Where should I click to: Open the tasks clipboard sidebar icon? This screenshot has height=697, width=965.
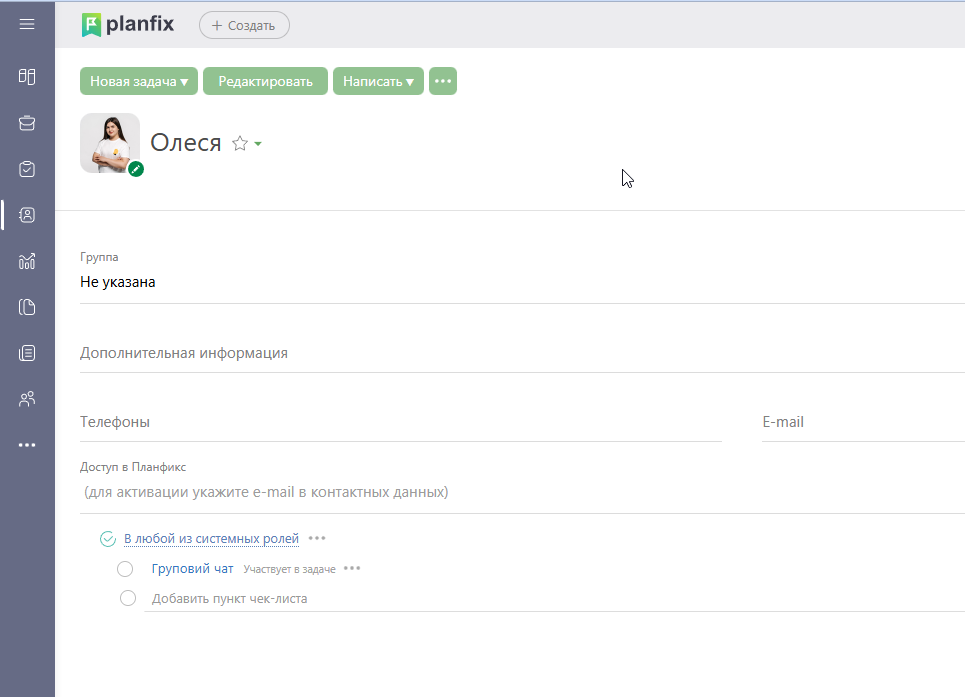27,169
